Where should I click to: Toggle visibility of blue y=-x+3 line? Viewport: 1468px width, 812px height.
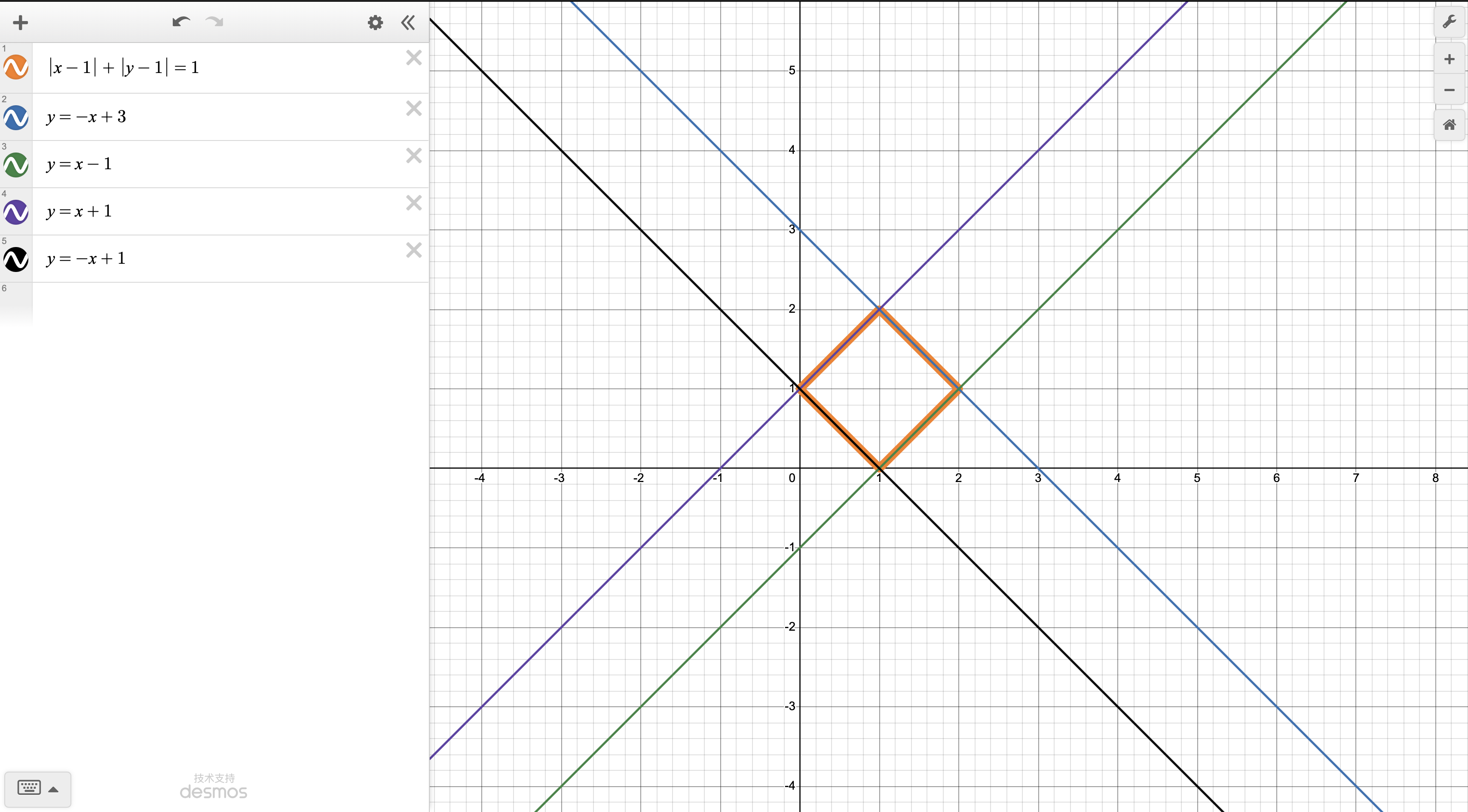click(x=16, y=117)
